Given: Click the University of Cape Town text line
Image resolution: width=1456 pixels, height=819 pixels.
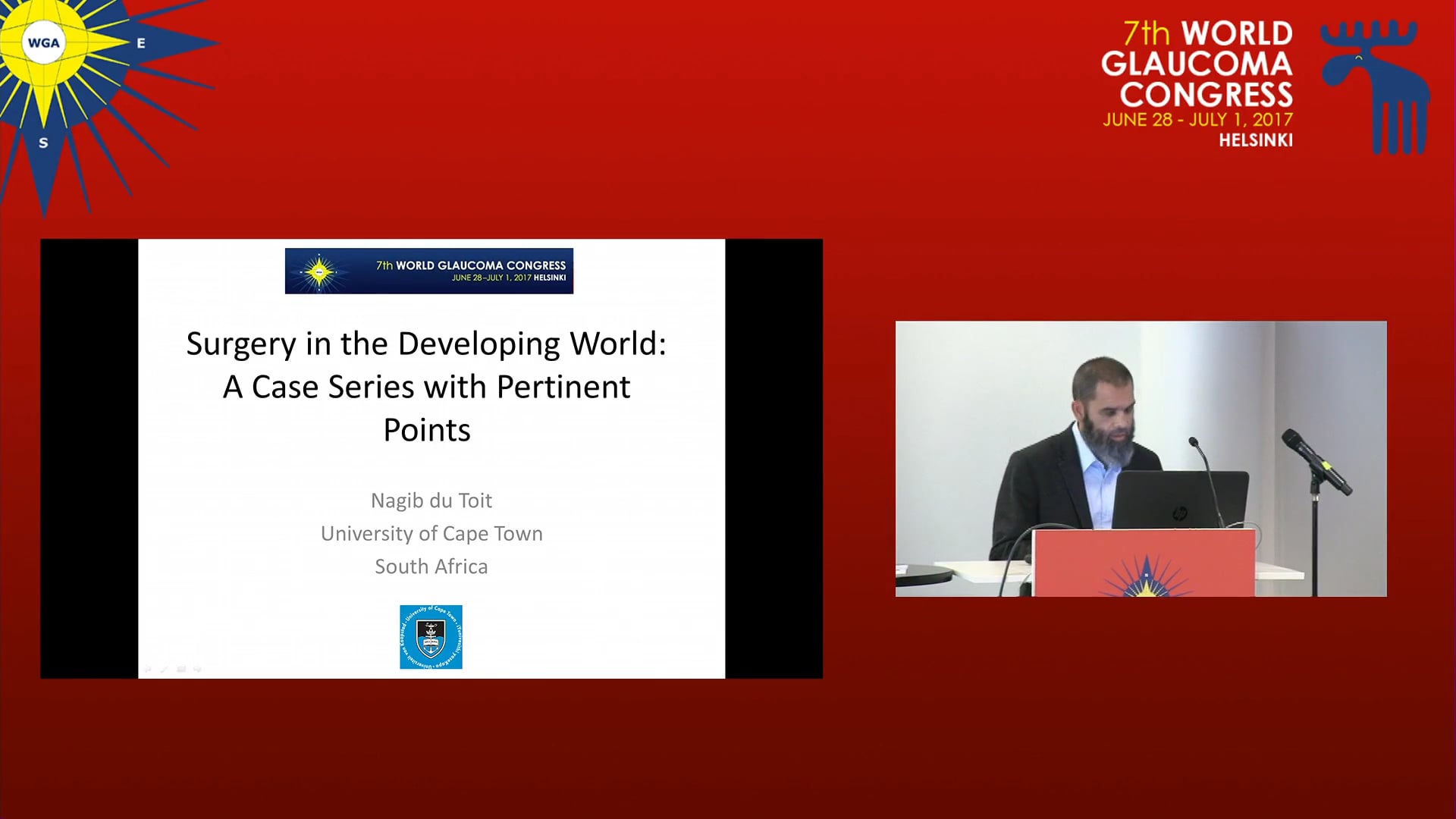Looking at the screenshot, I should [431, 533].
